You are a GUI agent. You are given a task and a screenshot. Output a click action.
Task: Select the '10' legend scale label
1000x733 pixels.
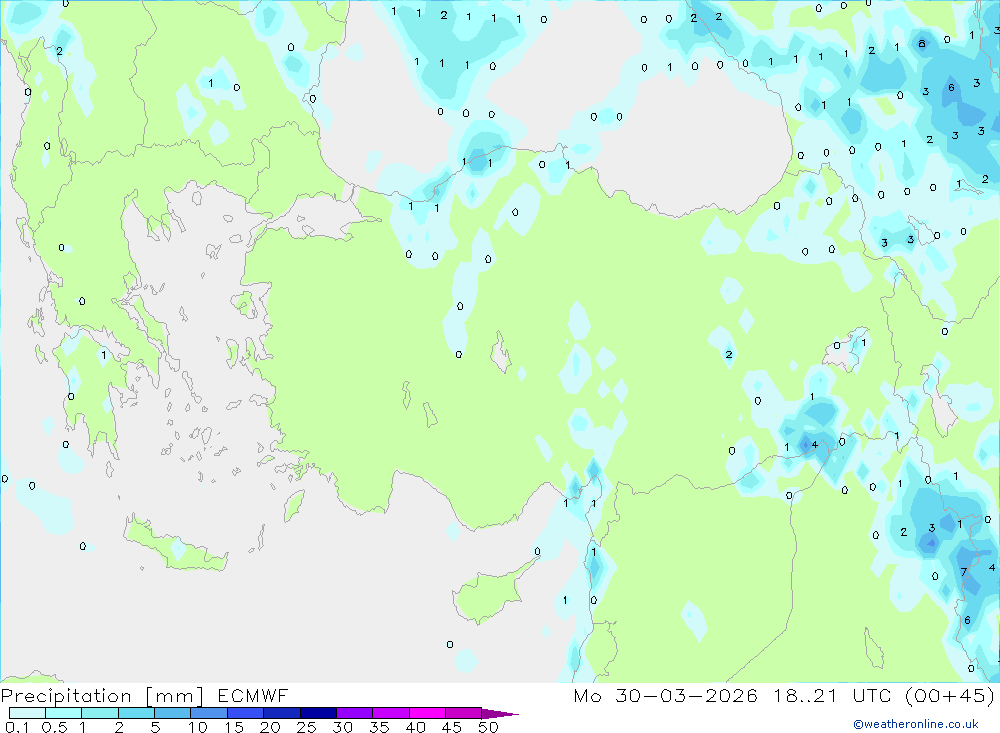[198, 727]
